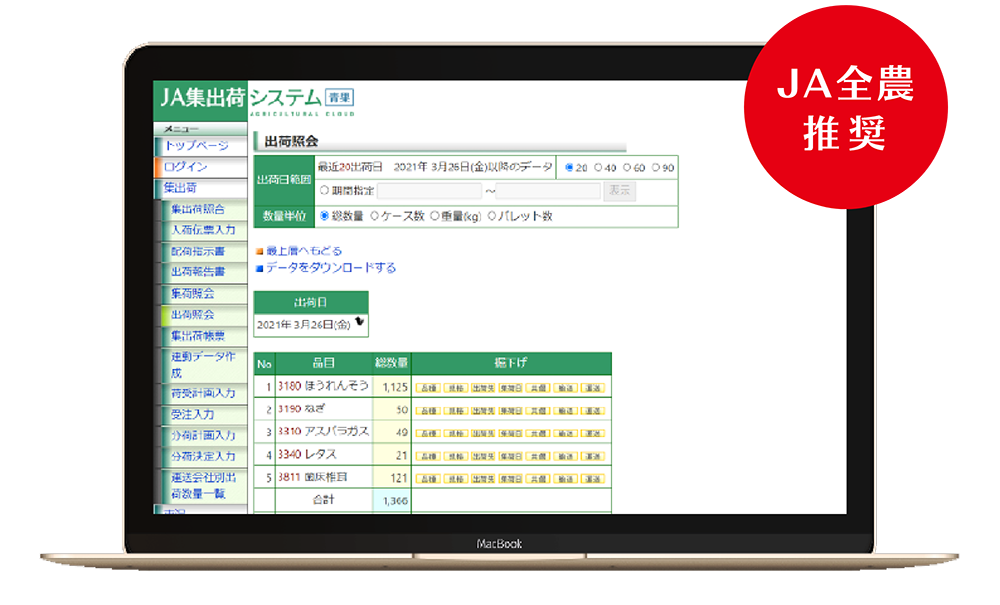Click 品種 button in レタス row
This screenshot has height=605, width=1000.
click(428, 456)
